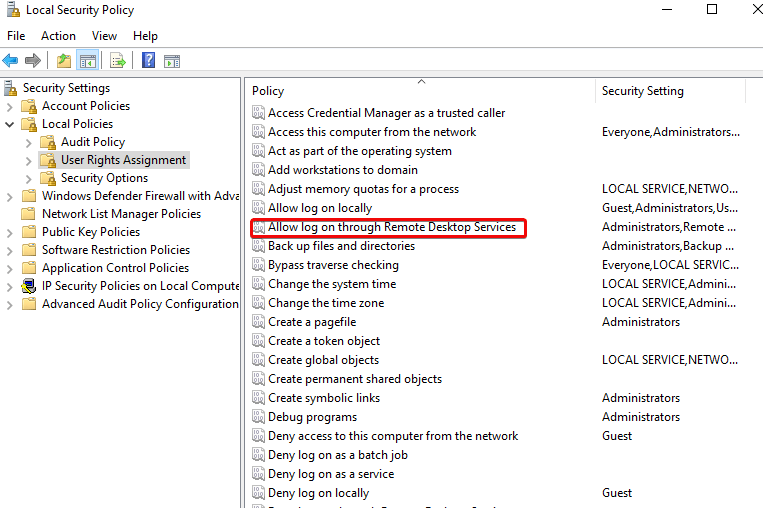763x508 pixels.
Task: Select Adjust memory quotas for a process
Action: tap(363, 189)
